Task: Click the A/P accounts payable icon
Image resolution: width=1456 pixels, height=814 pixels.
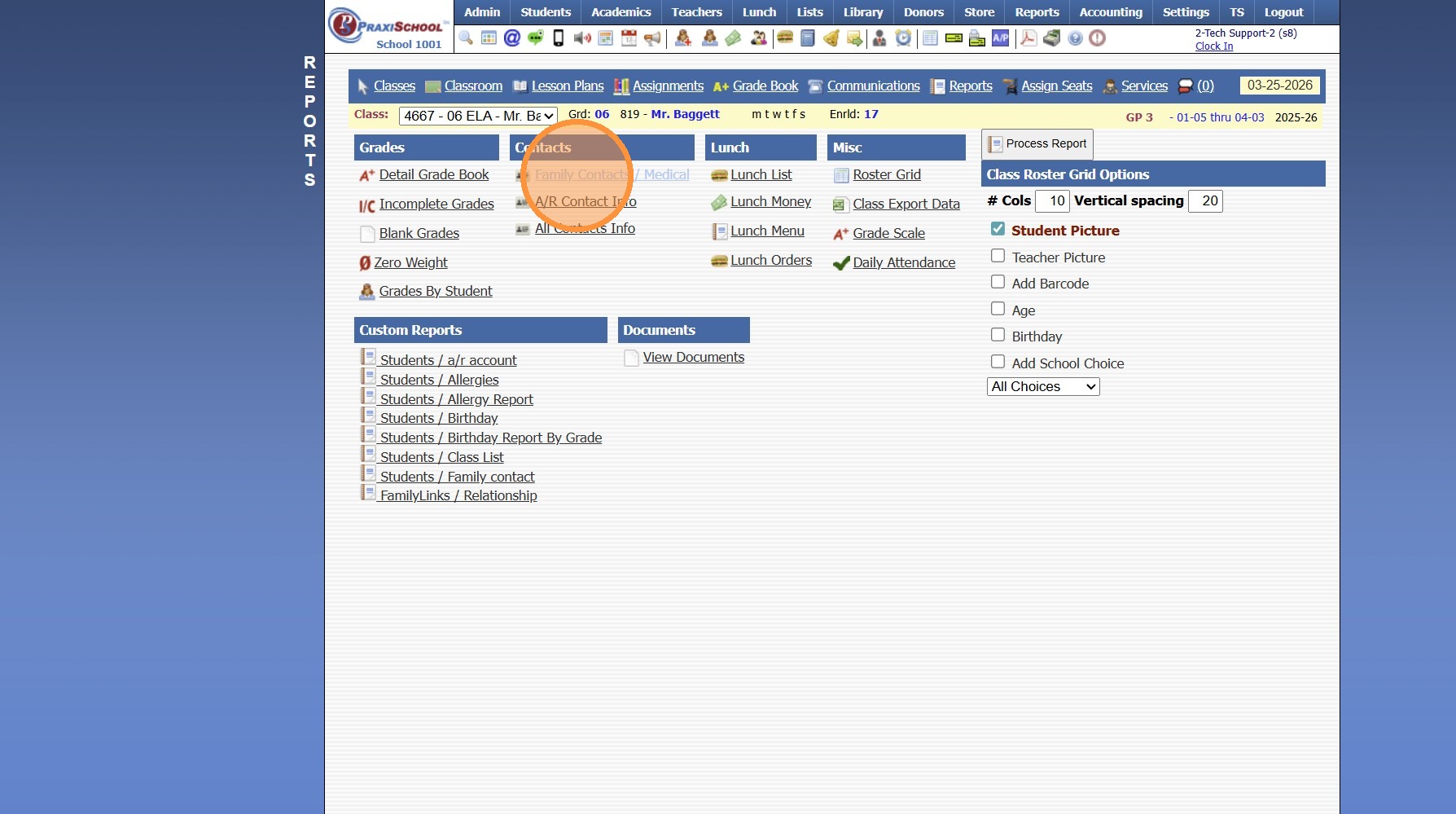Action: pyautogui.click(x=1000, y=37)
